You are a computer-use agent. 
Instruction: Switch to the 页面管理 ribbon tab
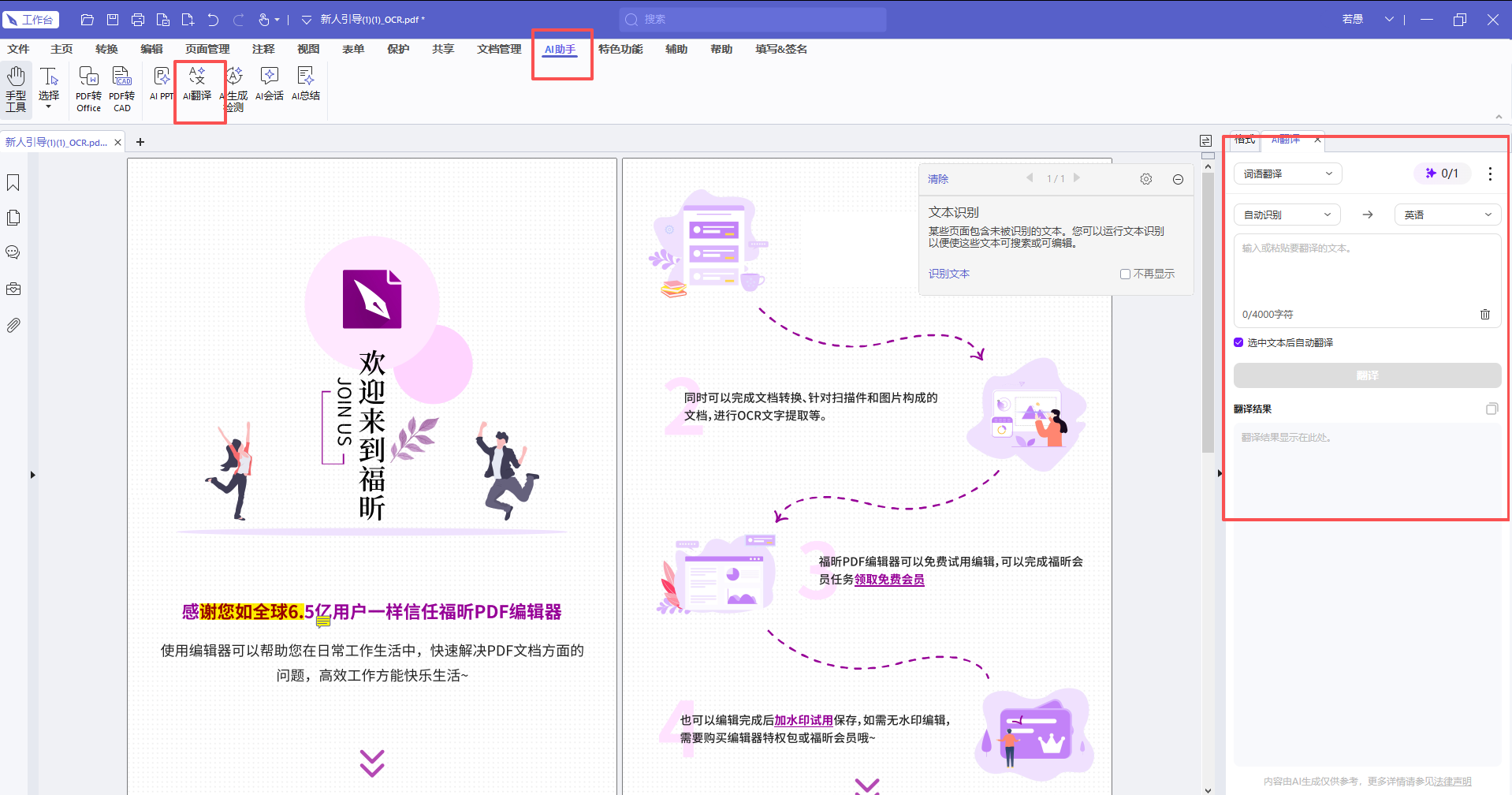click(x=207, y=49)
